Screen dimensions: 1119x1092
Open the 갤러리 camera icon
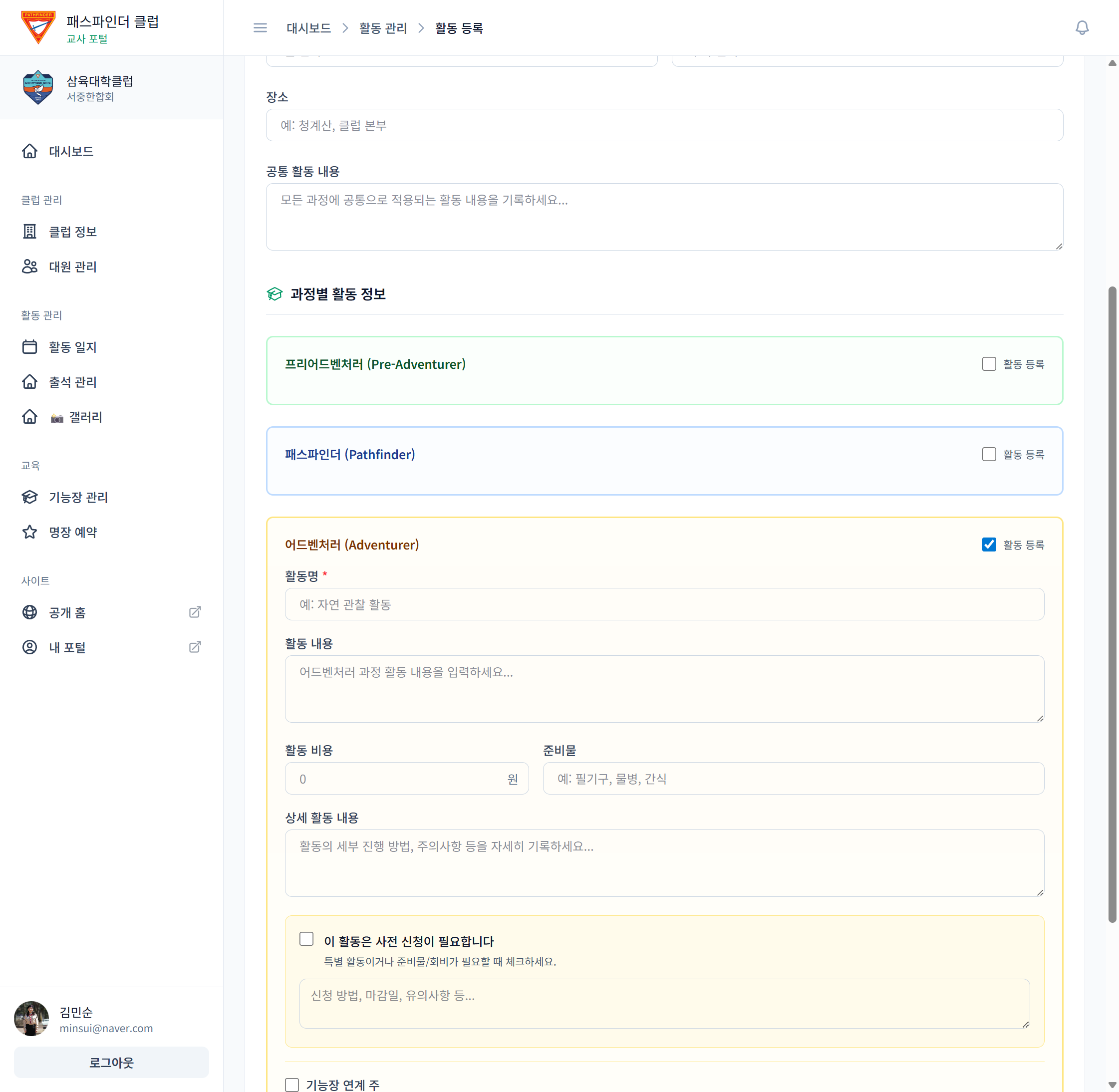click(57, 417)
